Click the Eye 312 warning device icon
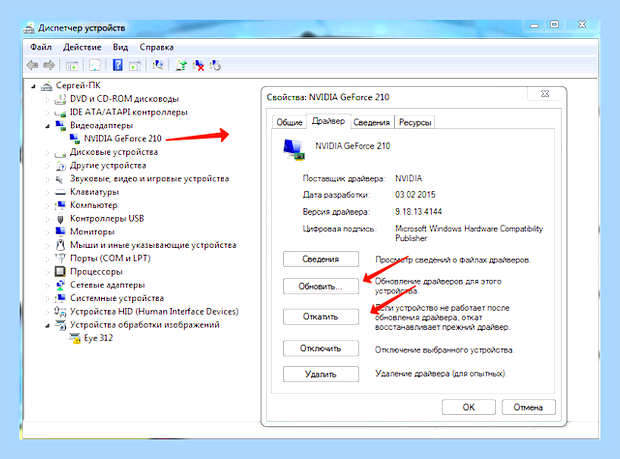 click(74, 338)
